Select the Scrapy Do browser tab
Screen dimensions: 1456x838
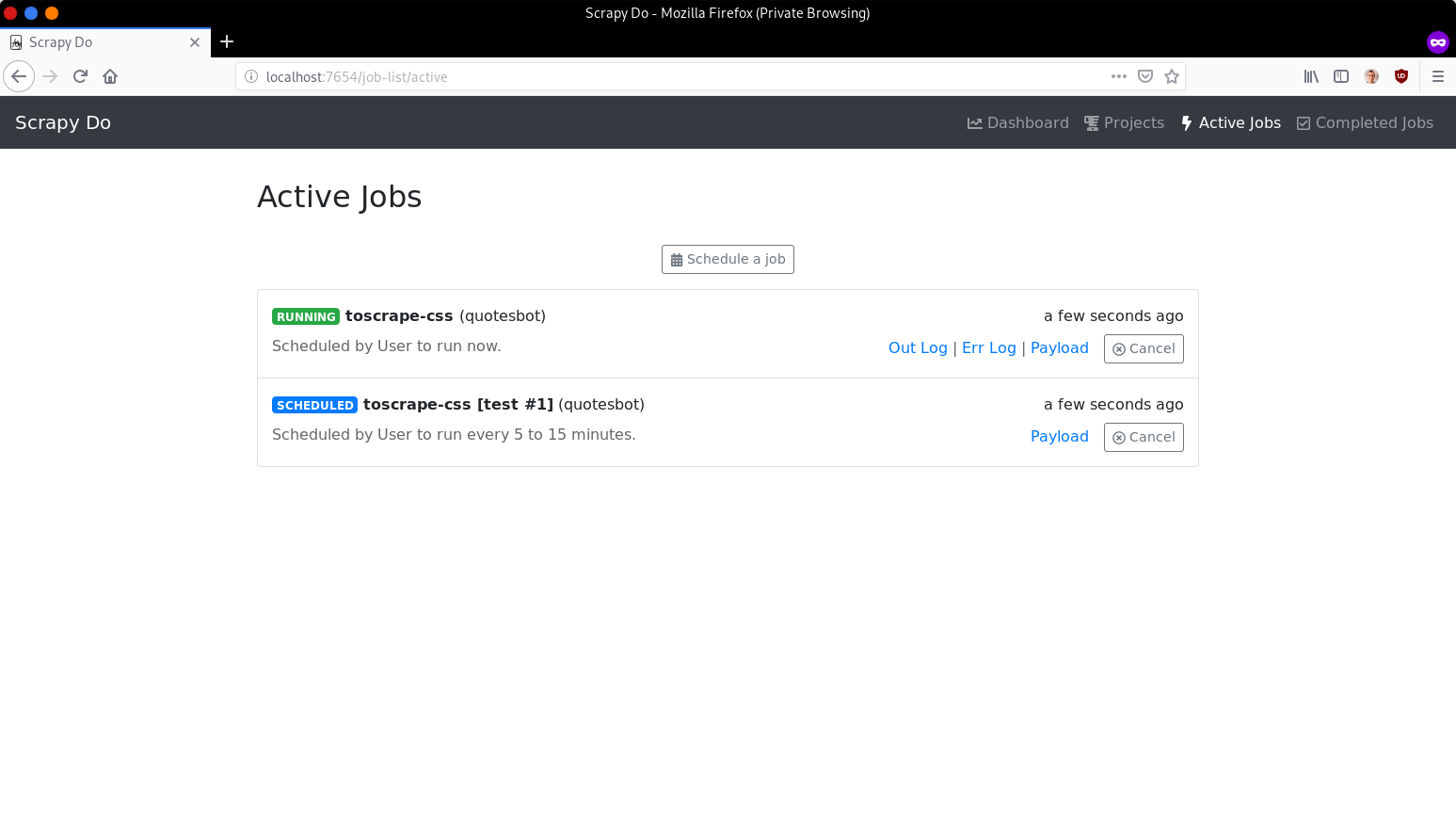click(x=105, y=42)
